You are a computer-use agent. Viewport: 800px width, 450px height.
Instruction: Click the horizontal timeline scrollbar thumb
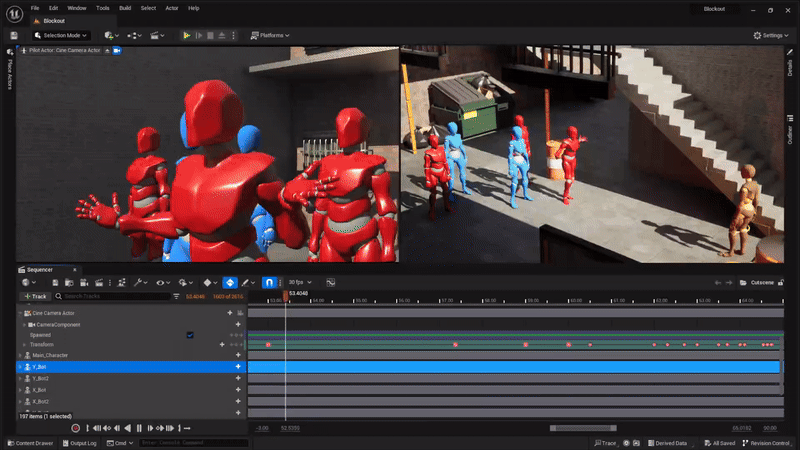(582, 428)
